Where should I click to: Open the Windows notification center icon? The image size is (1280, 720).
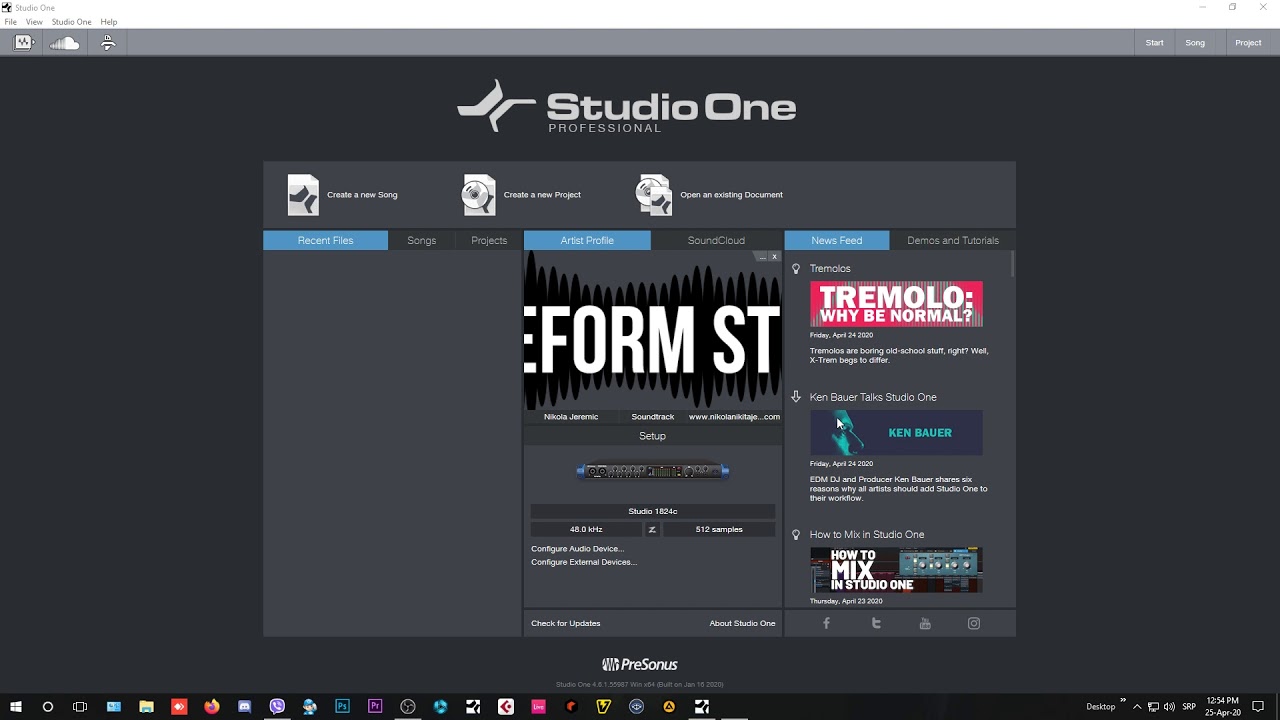click(x=1258, y=706)
